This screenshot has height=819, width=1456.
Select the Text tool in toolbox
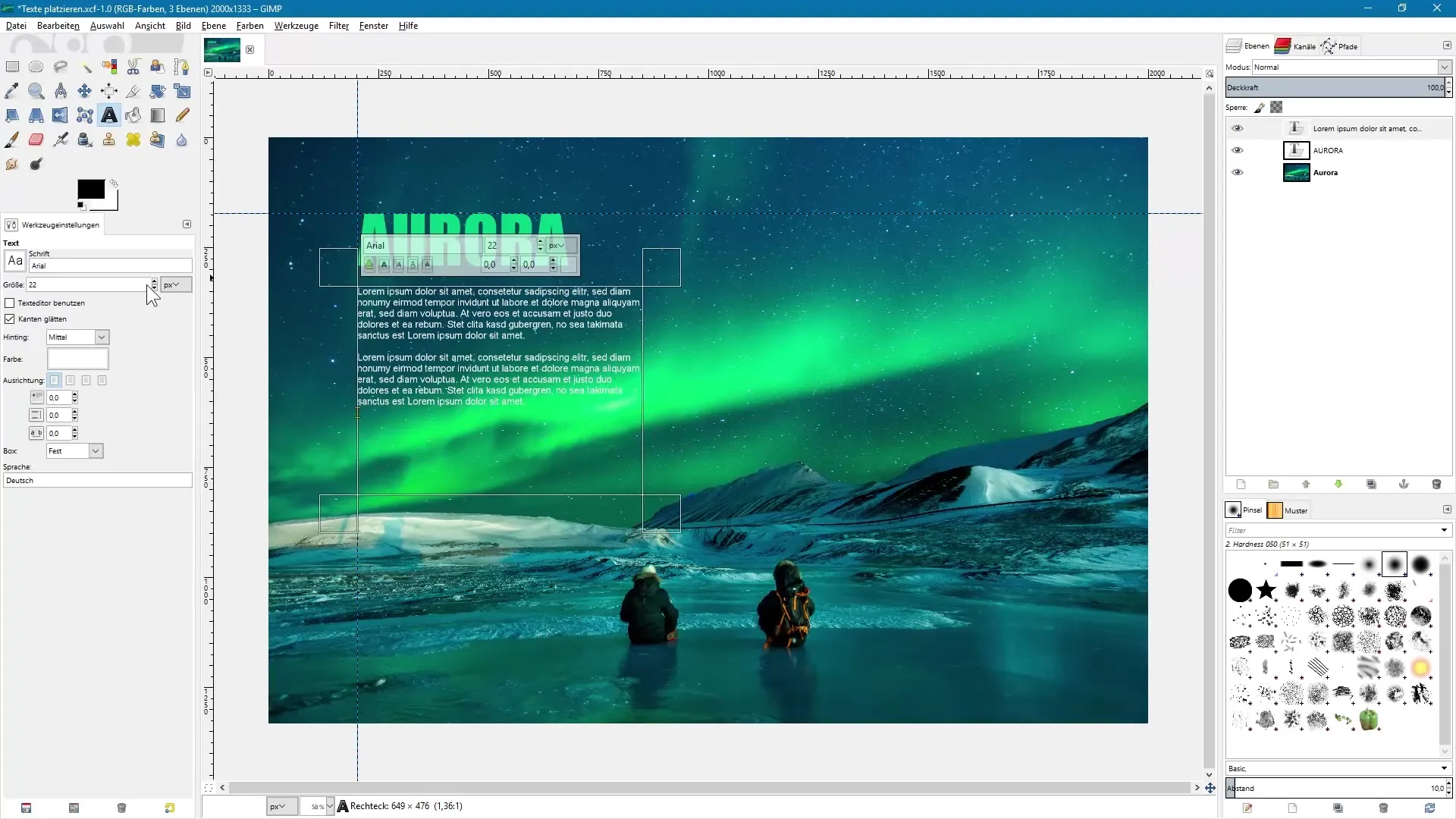[x=109, y=115]
